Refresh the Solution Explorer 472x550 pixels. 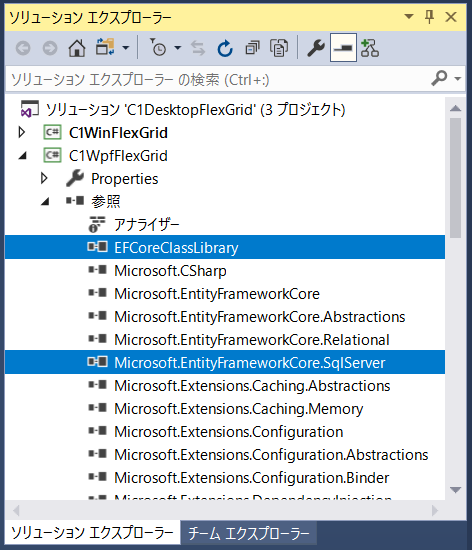(225, 48)
